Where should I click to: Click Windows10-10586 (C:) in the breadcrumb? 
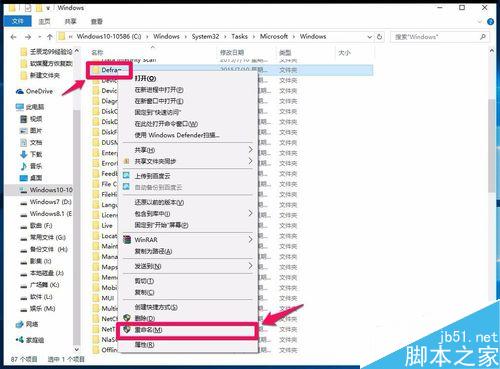(109, 37)
